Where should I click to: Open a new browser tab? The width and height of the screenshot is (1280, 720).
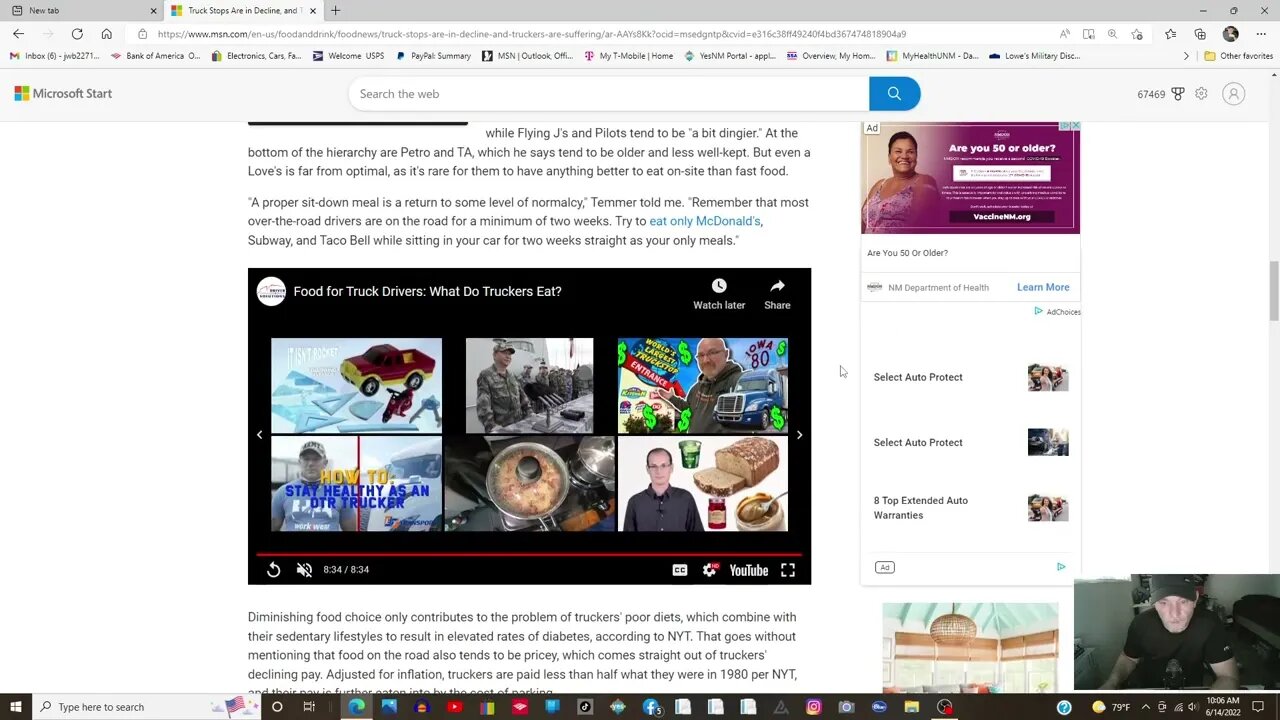[335, 11]
